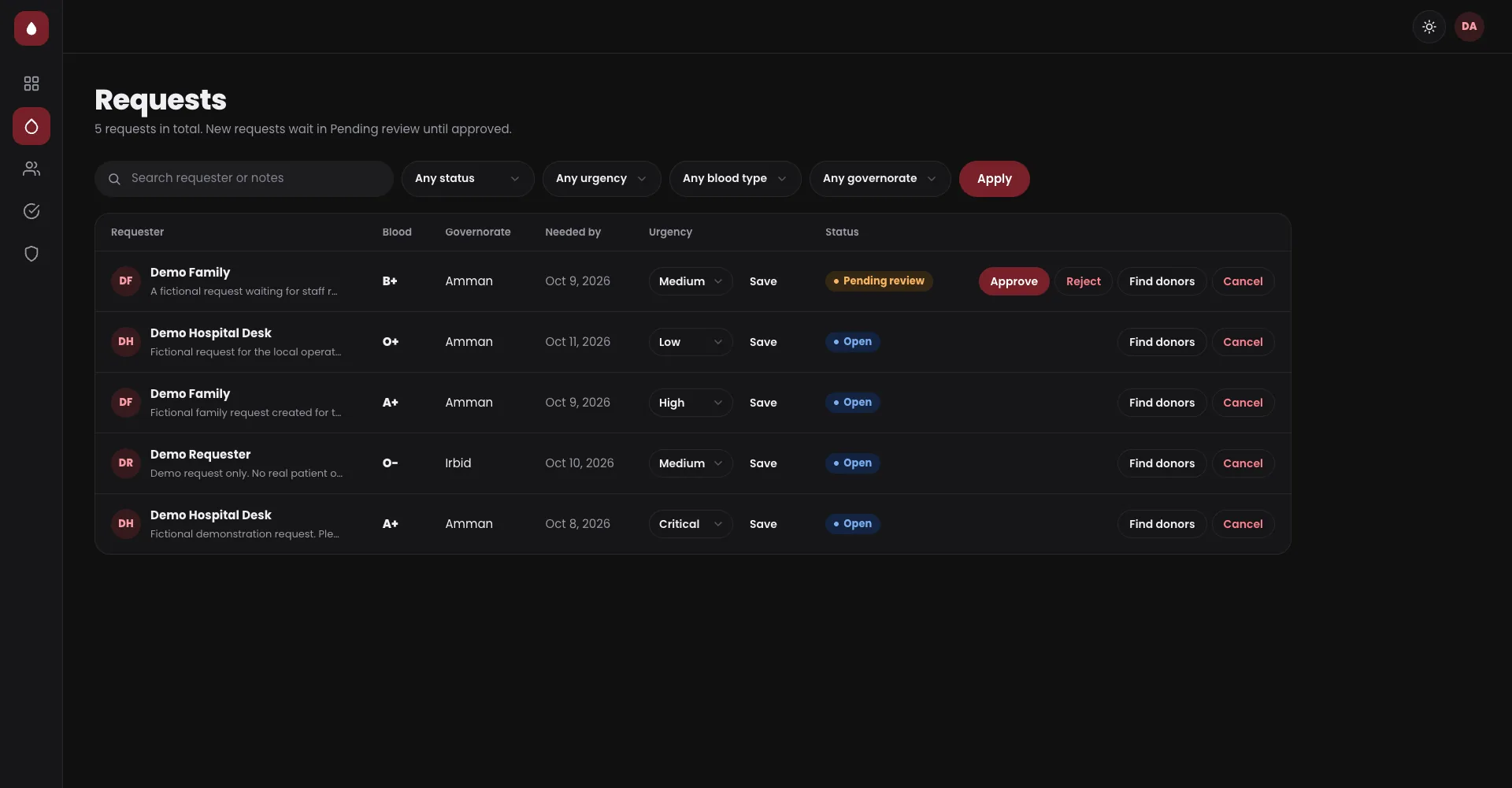The image size is (1512, 788).
Task: Reject the pending Demo Family request
Action: click(x=1083, y=281)
